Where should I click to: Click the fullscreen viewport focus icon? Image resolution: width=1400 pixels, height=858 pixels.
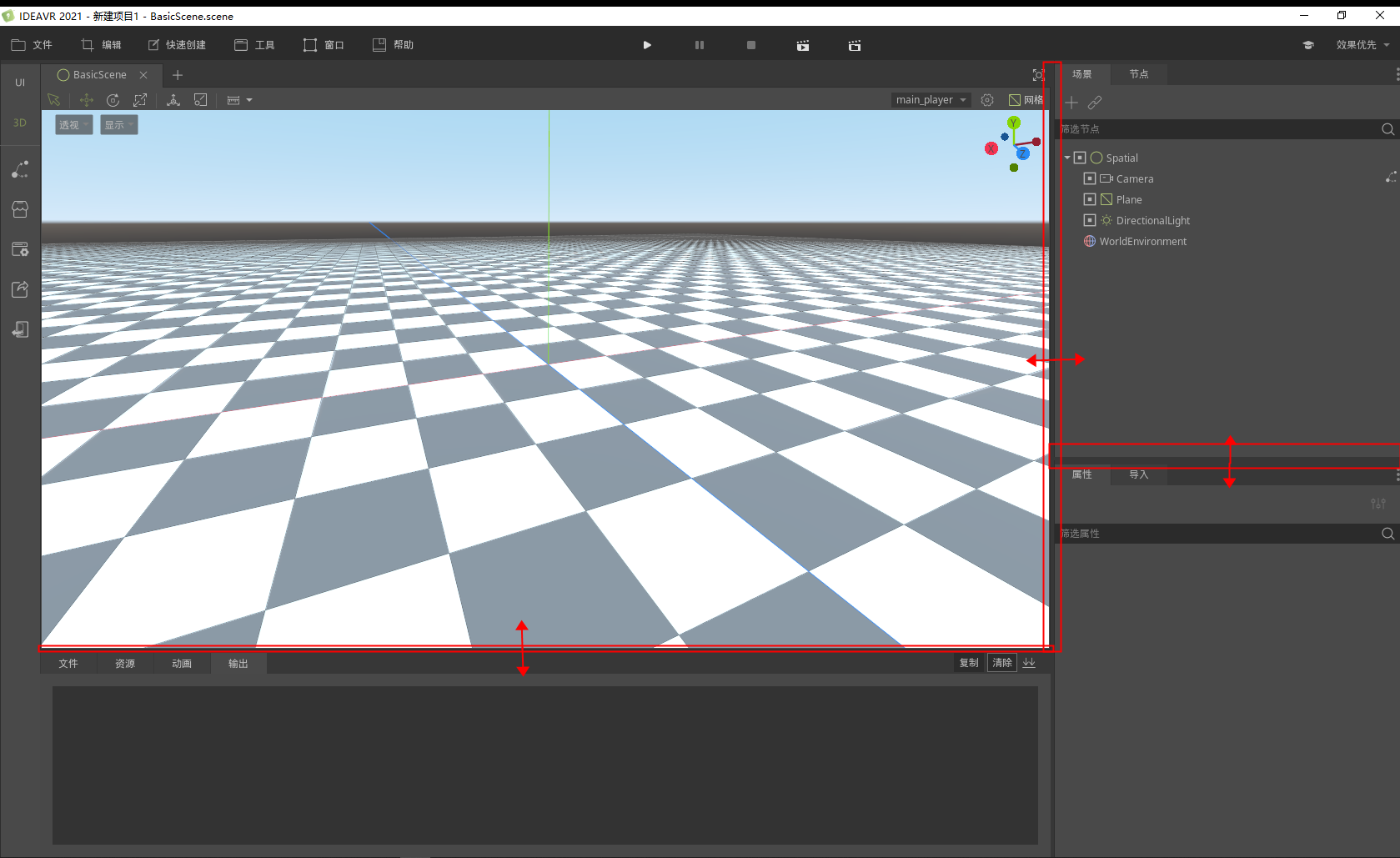coord(1038,75)
